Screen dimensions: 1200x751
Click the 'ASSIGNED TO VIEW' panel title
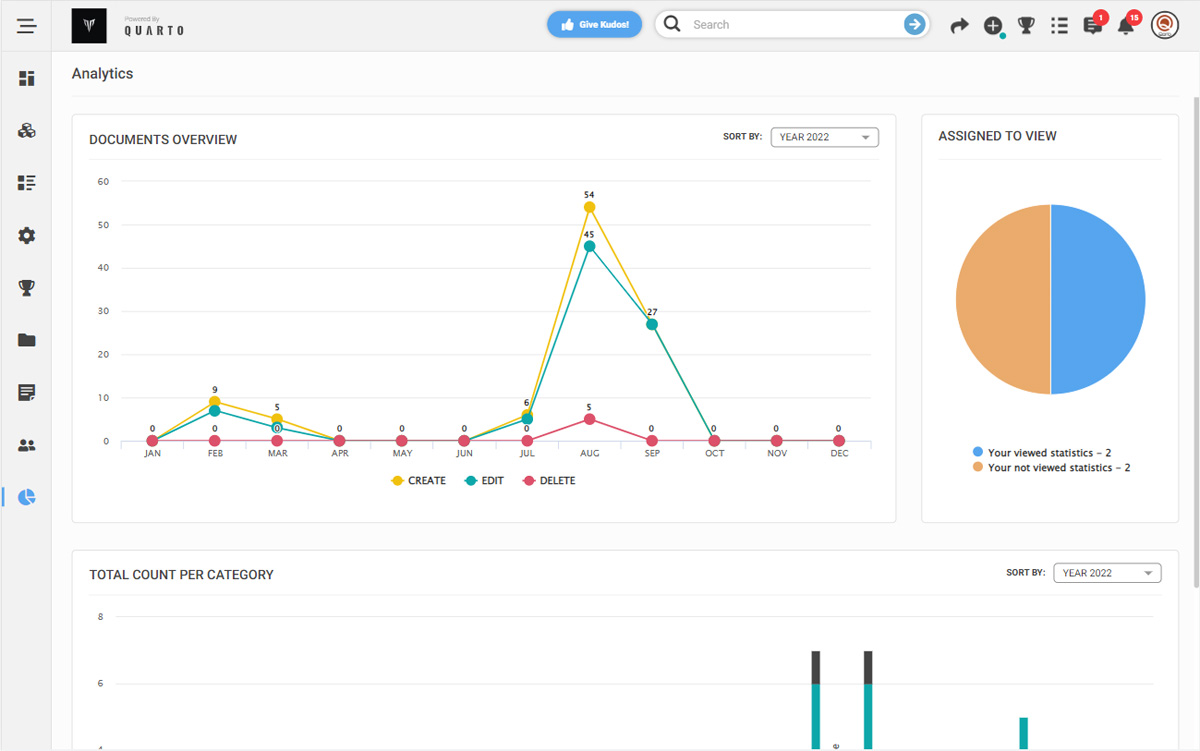coord(997,136)
